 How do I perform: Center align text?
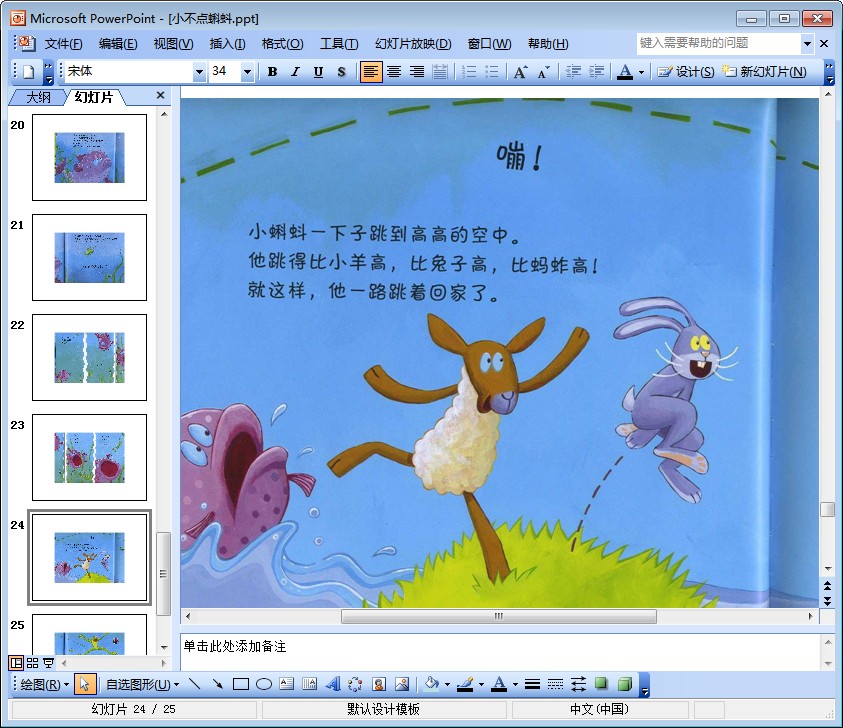394,72
